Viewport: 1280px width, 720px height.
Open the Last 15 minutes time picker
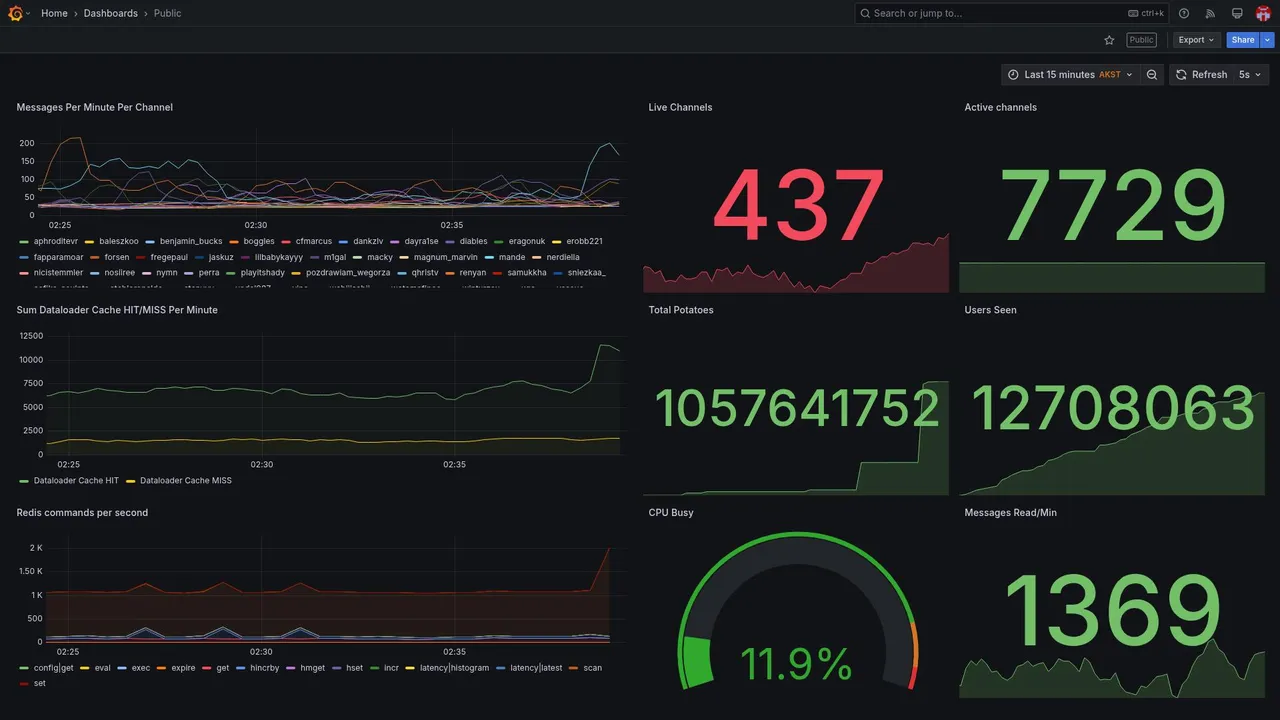[x=1070, y=75]
